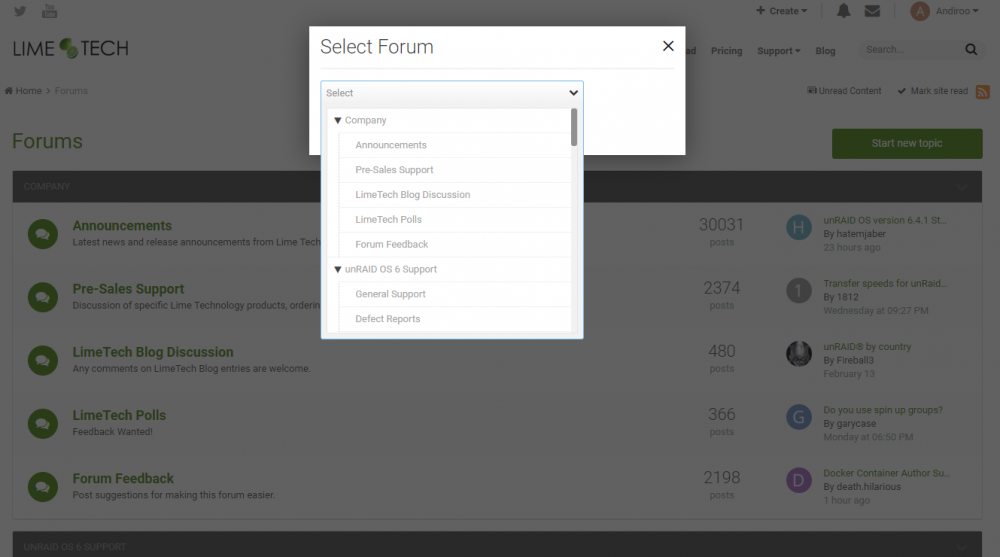Open the Announcements forum title link
This screenshot has height=557, width=1000.
pyautogui.click(x=122, y=226)
